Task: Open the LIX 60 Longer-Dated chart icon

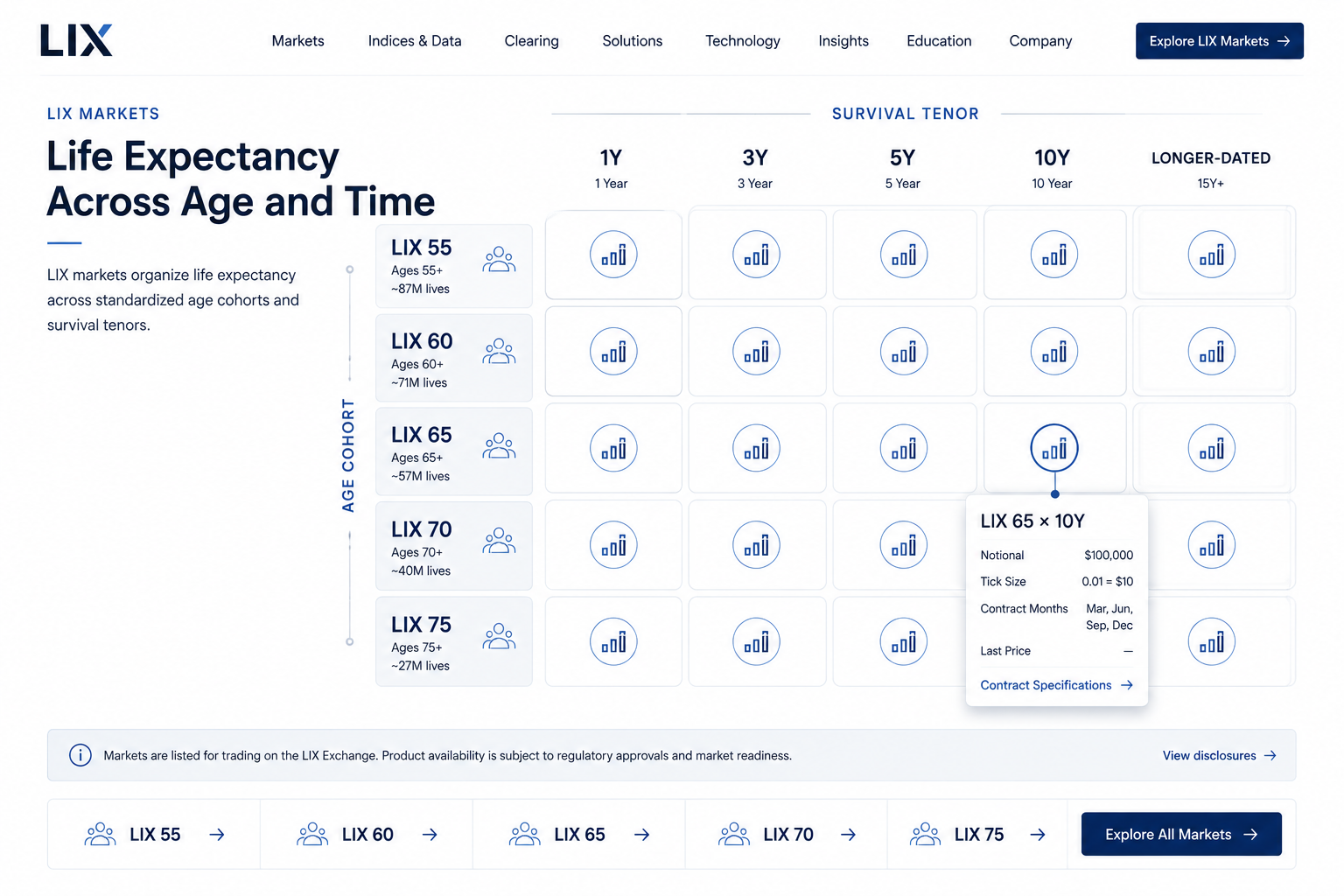Action: 1212,352
